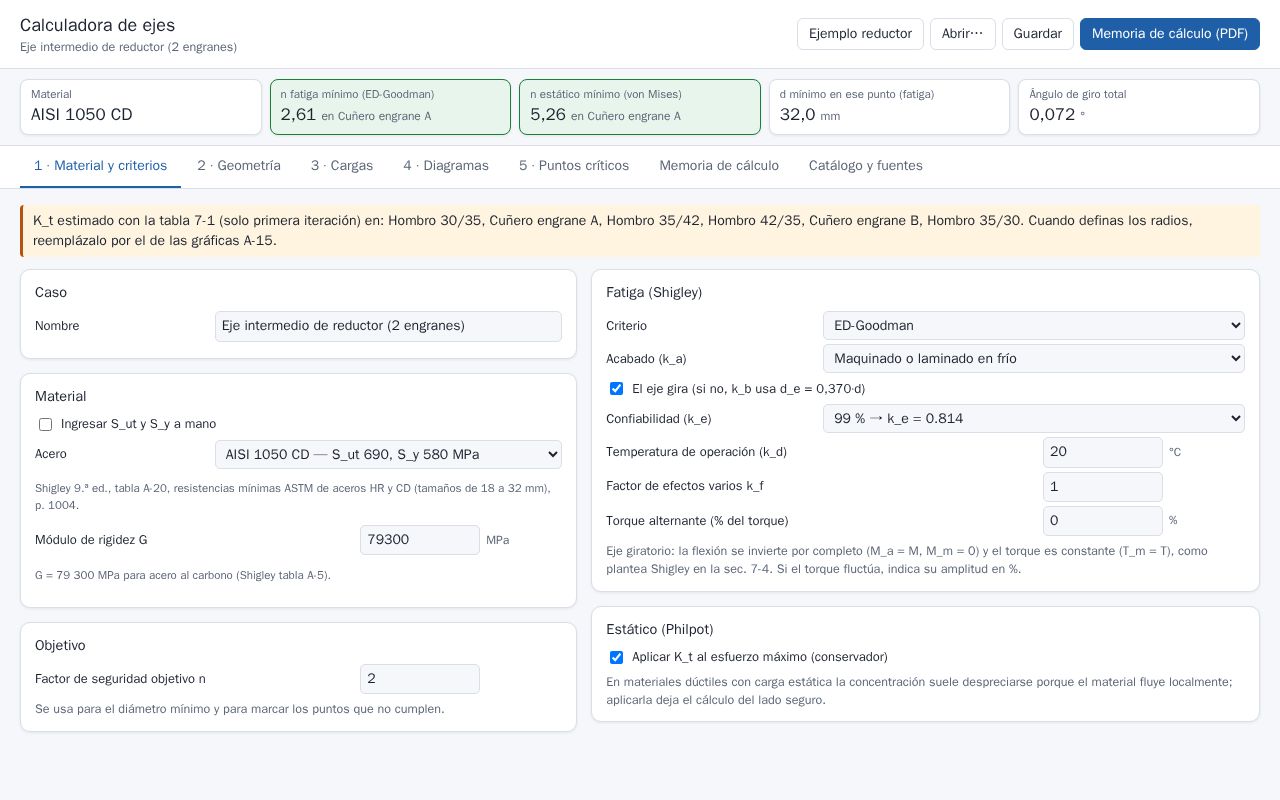Switch to the 2 · Geometría tab
Image resolution: width=1280 pixels, height=800 pixels.
pos(239,166)
